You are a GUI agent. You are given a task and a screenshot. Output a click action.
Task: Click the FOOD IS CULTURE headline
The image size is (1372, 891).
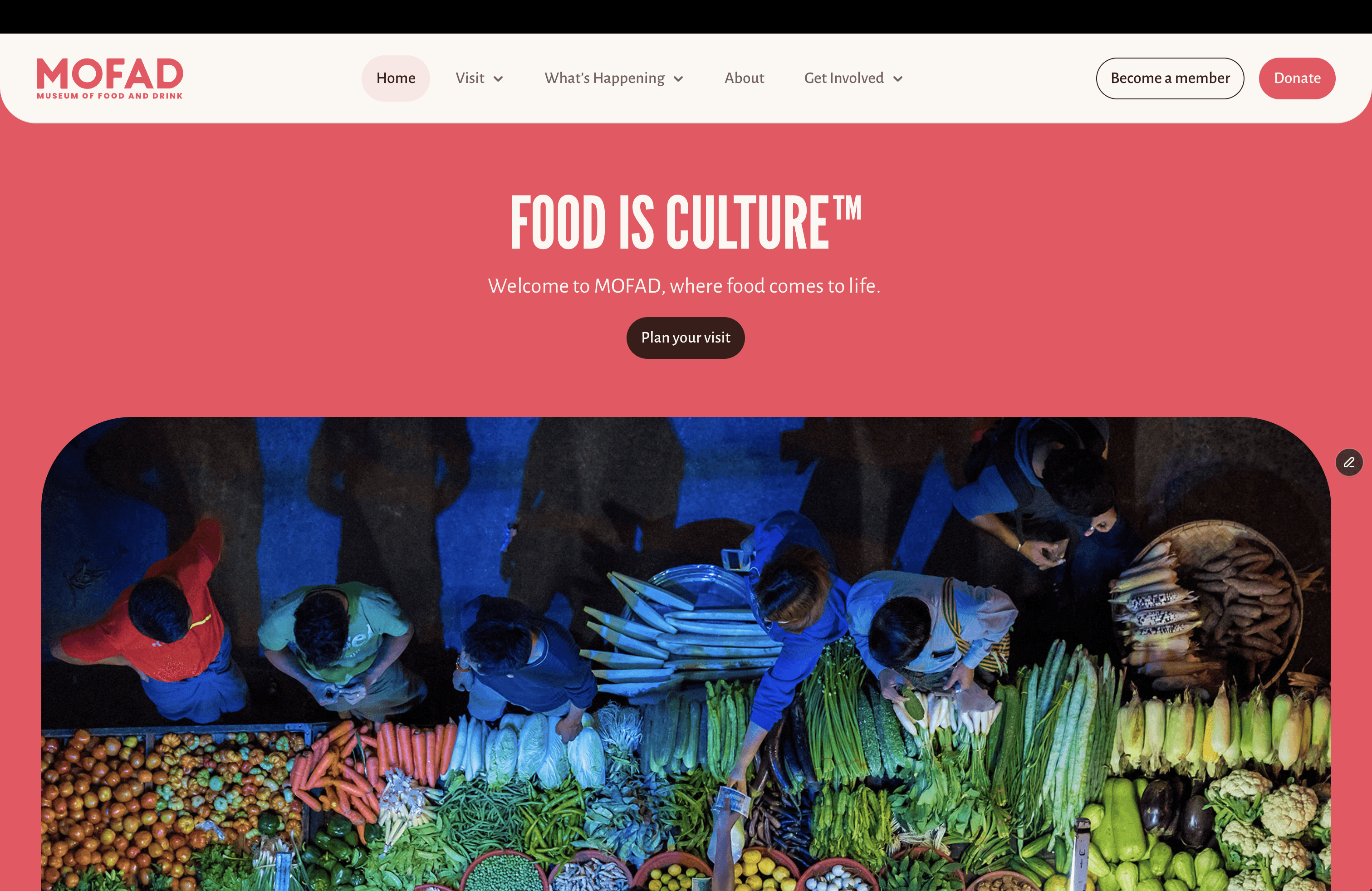[686, 223]
